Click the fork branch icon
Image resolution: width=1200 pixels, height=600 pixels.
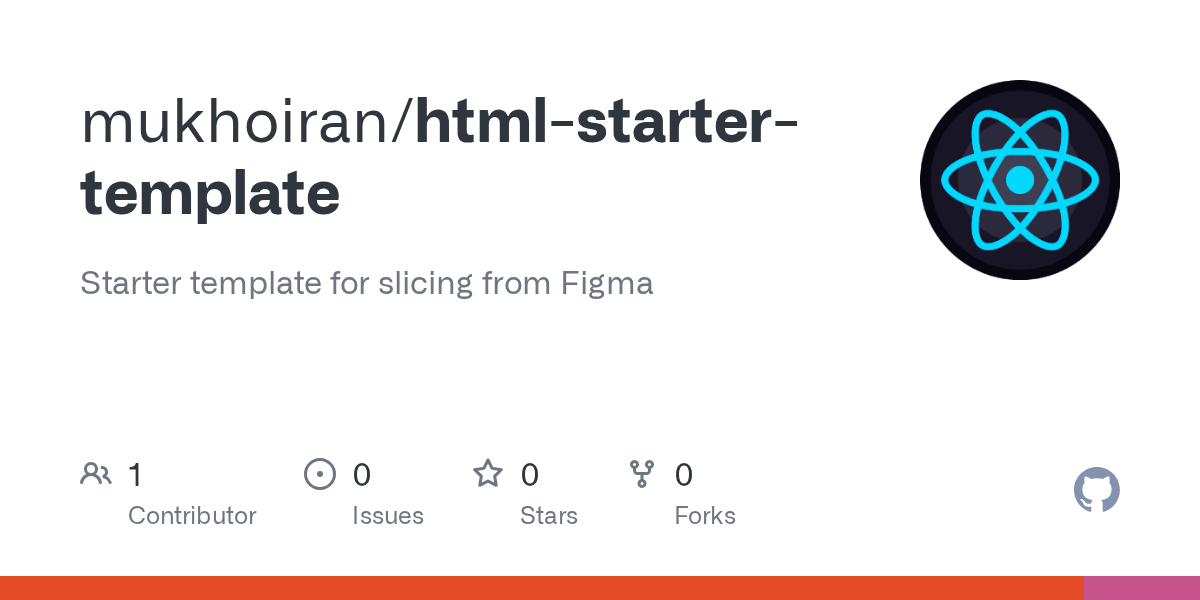click(x=642, y=474)
